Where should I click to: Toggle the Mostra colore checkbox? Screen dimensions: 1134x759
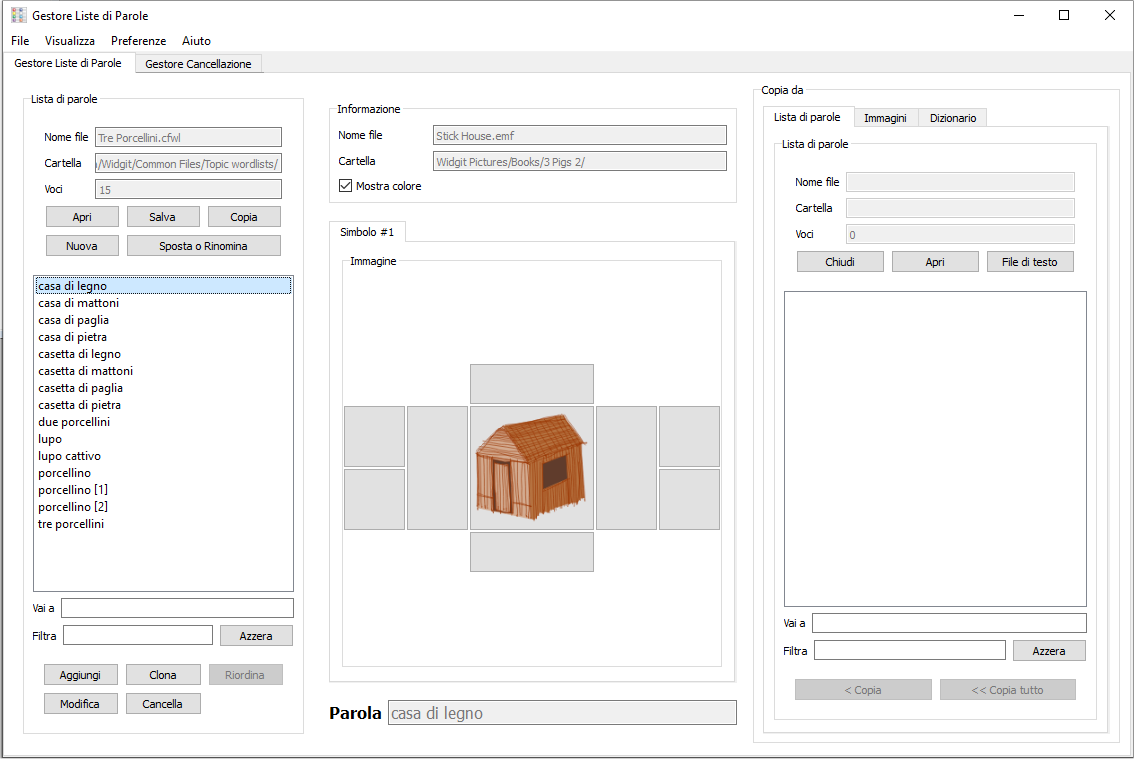pos(346,186)
